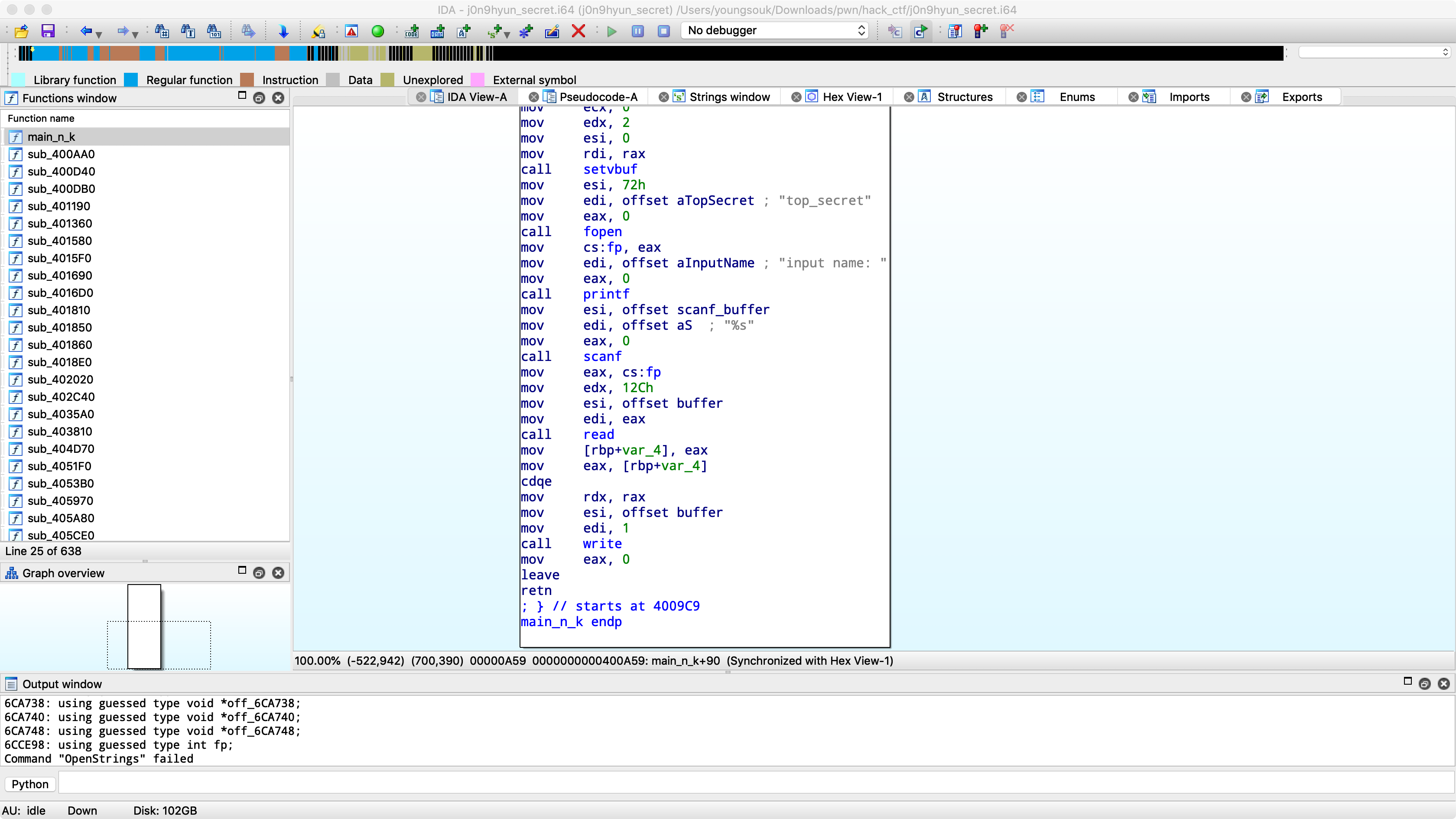Click the Python console language button
The height and width of the screenshot is (819, 1456).
point(30,784)
